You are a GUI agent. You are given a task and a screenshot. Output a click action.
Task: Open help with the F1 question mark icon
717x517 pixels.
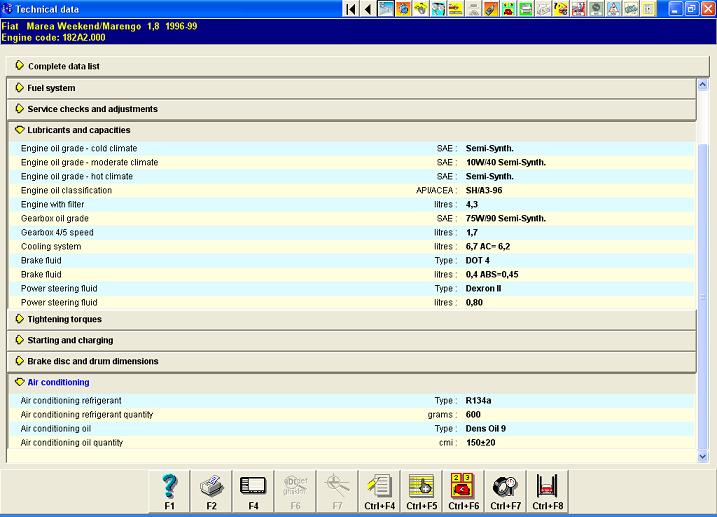point(169,491)
